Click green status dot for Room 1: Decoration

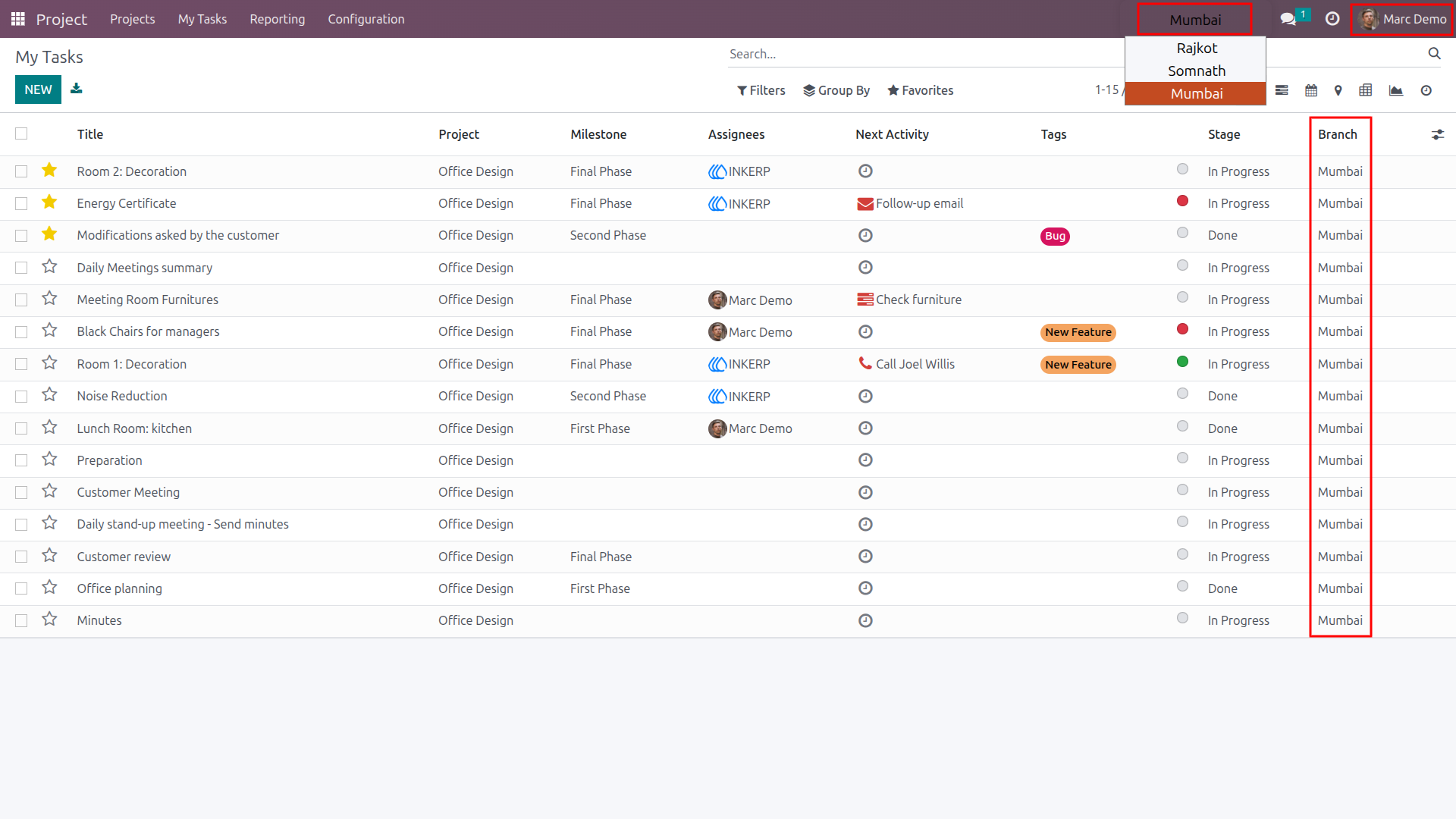click(x=1182, y=362)
